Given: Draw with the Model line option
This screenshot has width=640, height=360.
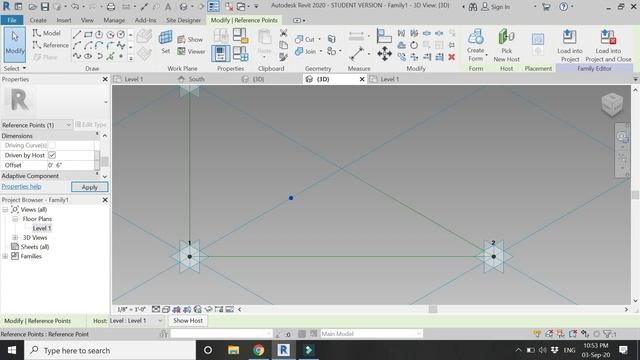Looking at the screenshot, I should [47, 33].
